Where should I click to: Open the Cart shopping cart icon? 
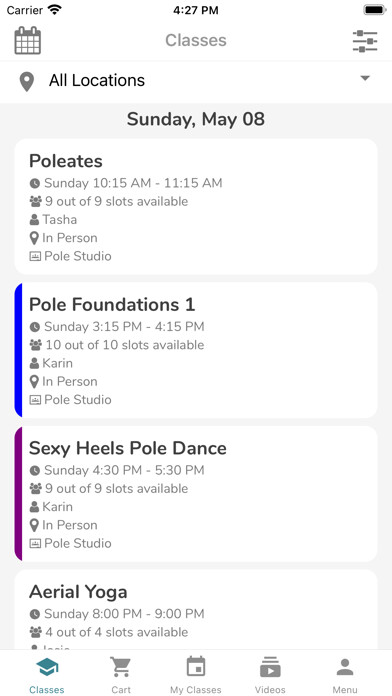tap(121, 667)
